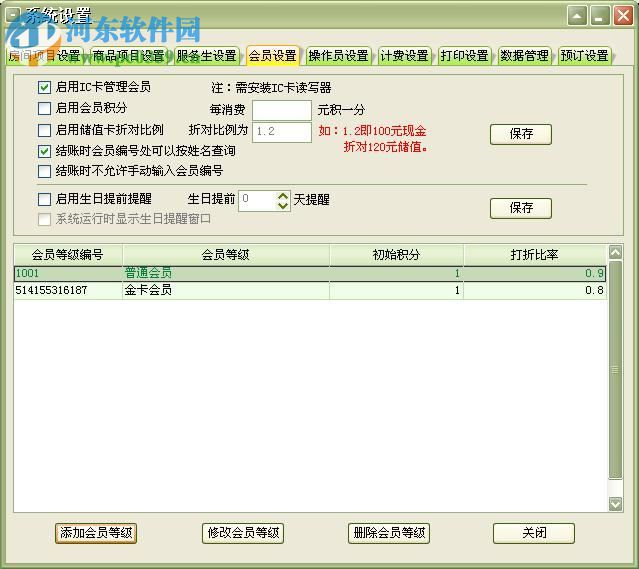Enable the 启用会员积分 checkbox
639x569 pixels.
(44, 108)
